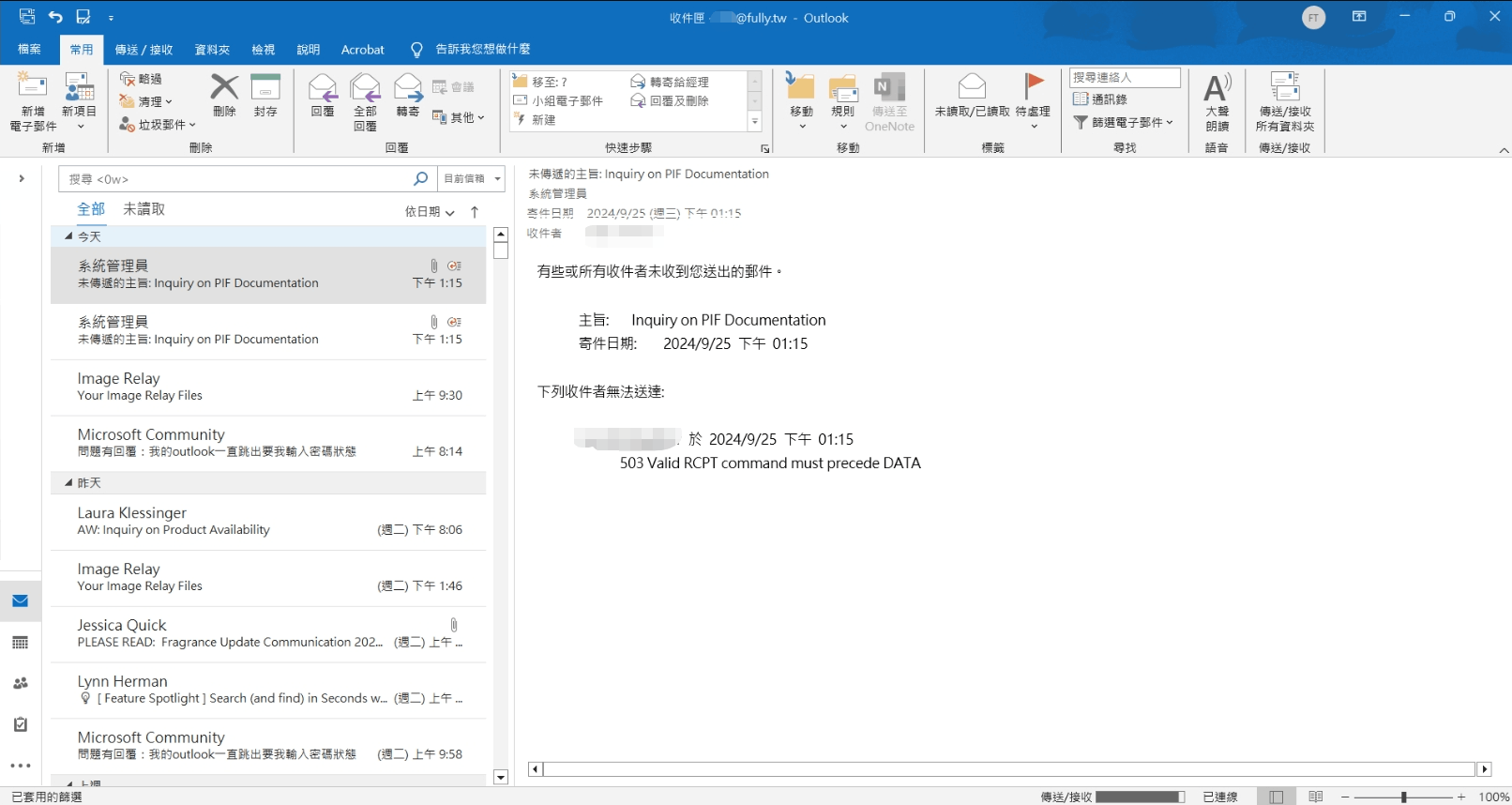Image resolution: width=1512 pixels, height=805 pixels.
Task: Open the Current Mailbox (目前信箱) scope dropdown
Action: (x=471, y=178)
